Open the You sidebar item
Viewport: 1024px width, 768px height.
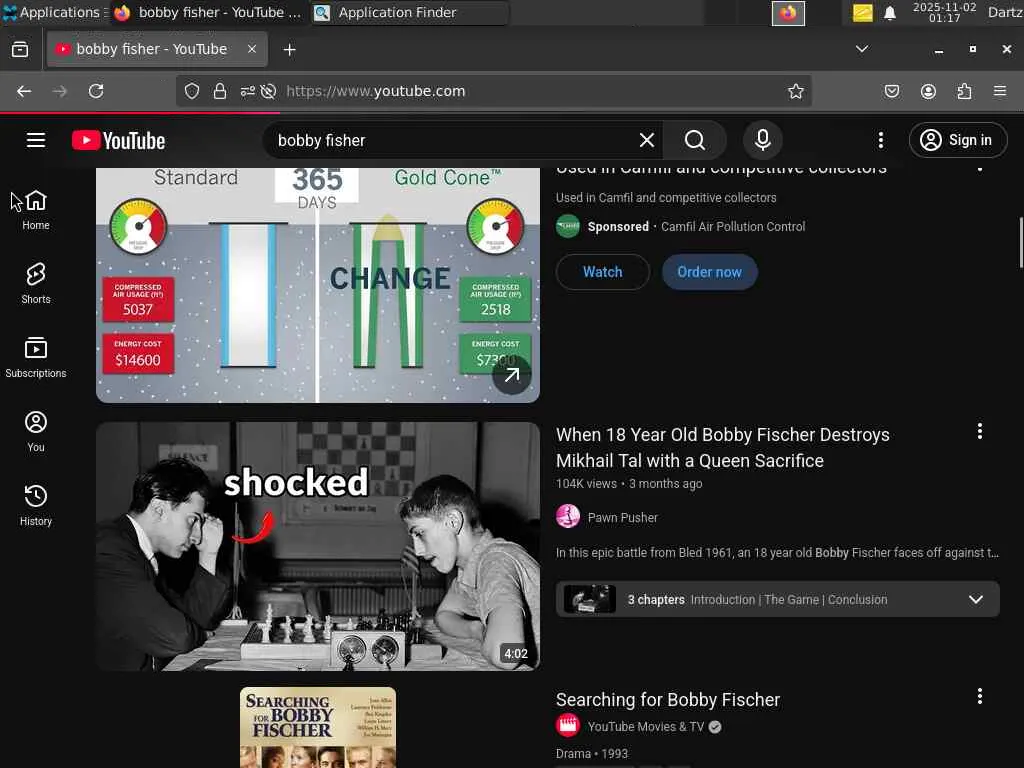[x=36, y=432]
